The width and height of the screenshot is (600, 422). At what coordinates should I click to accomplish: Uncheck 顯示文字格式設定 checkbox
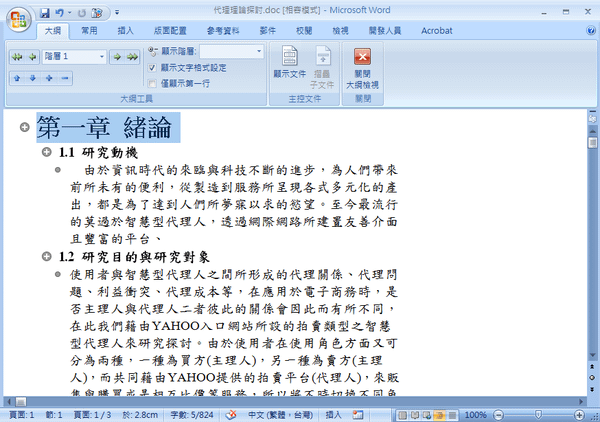pyautogui.click(x=152, y=68)
